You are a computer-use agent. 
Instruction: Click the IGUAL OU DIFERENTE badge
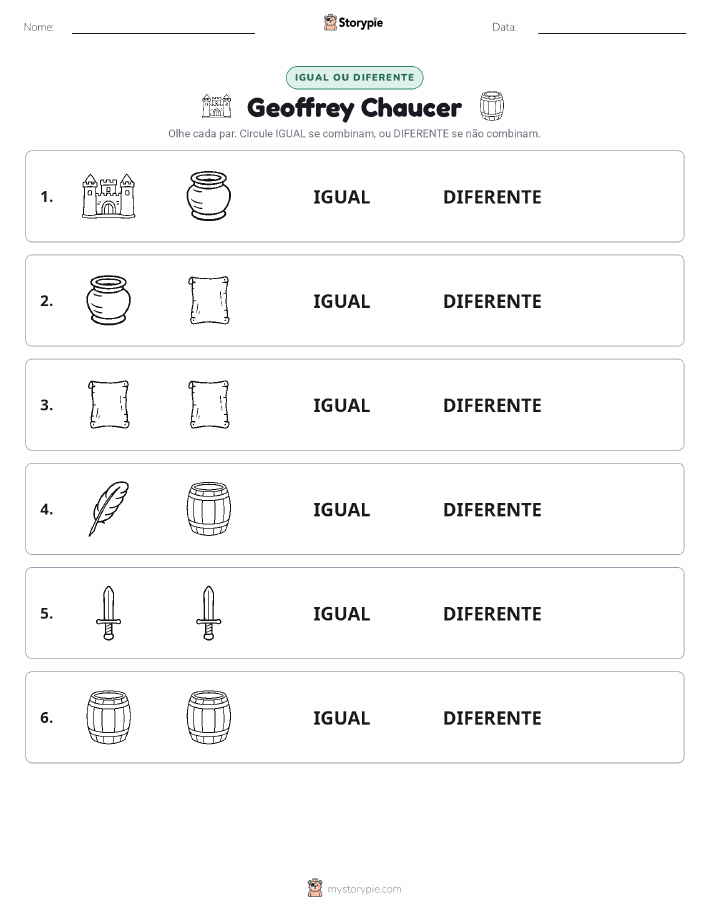pos(354,77)
